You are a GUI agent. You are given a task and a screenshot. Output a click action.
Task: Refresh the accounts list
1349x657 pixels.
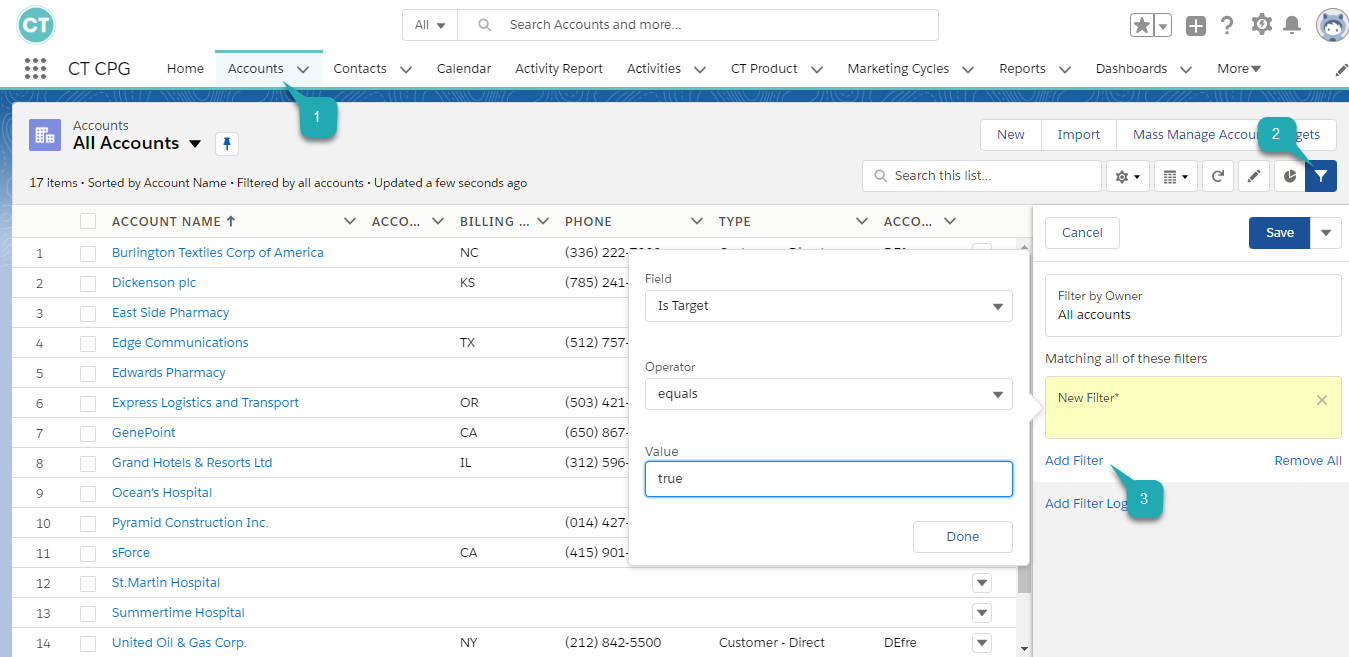[1217, 176]
